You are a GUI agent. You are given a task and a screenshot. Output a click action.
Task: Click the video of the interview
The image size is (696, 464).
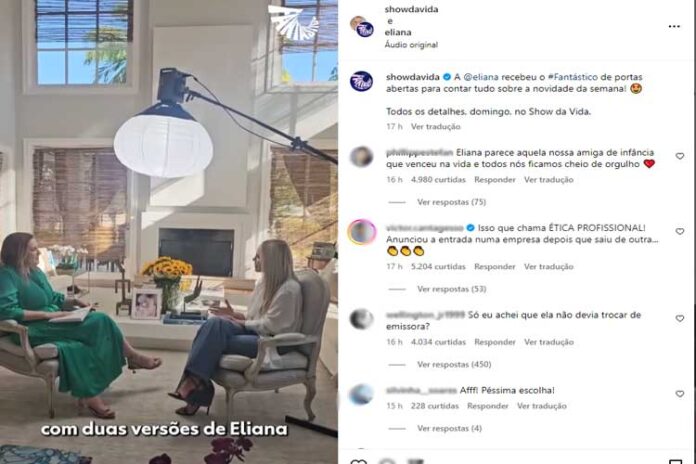point(169,232)
